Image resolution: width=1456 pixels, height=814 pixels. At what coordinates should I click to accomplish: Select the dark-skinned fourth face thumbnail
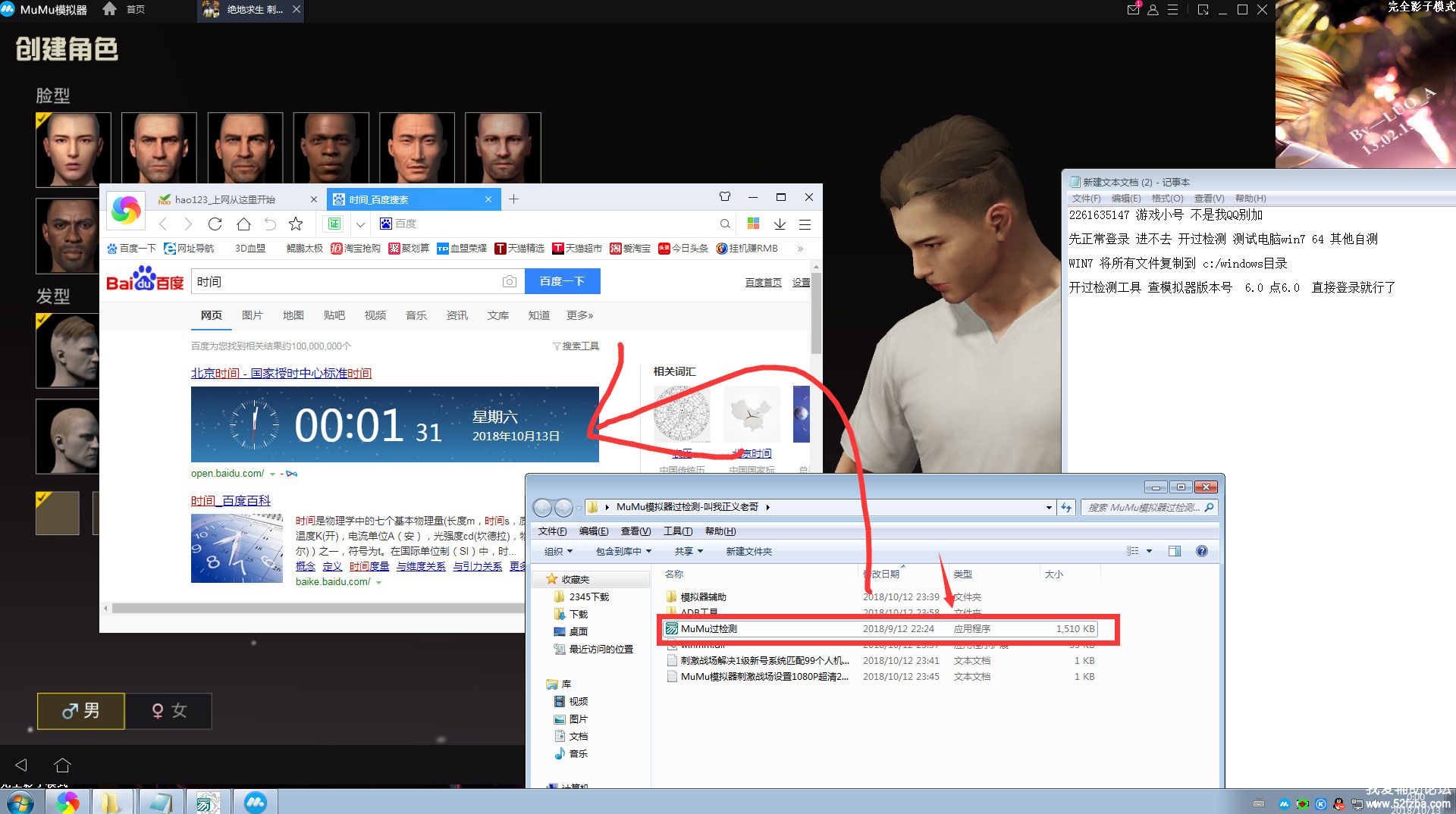(331, 148)
